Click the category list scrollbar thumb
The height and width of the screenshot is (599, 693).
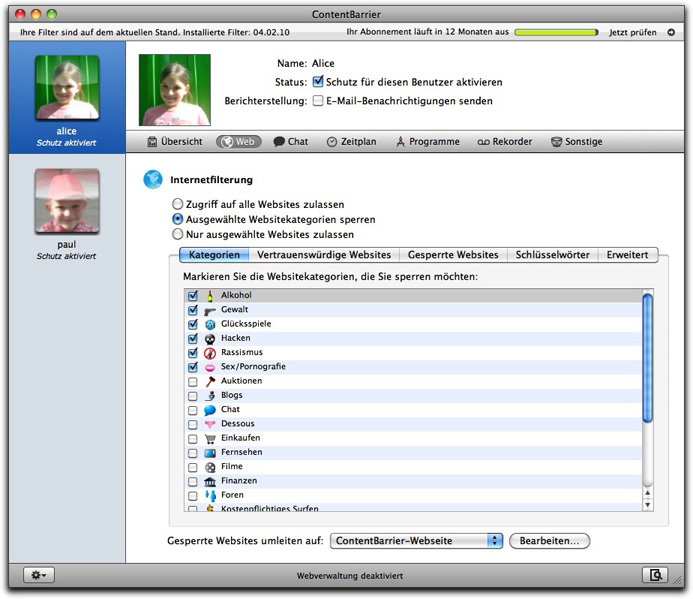(x=648, y=358)
